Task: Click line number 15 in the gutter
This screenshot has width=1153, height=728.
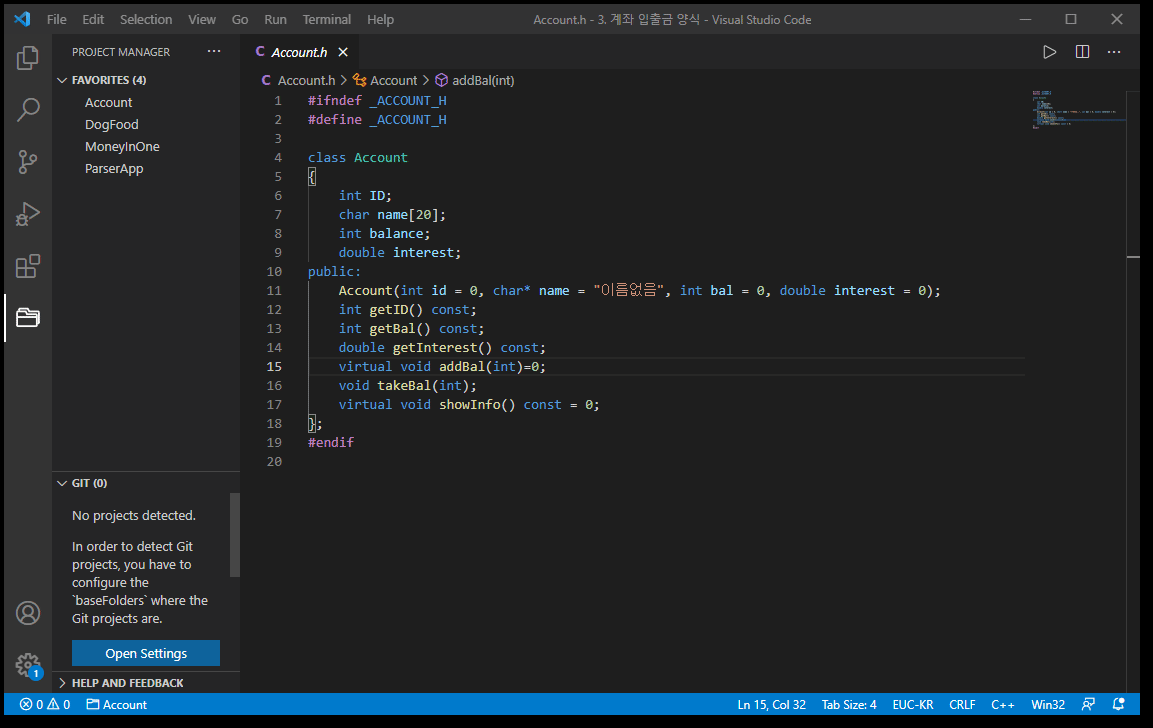Action: pyautogui.click(x=274, y=366)
